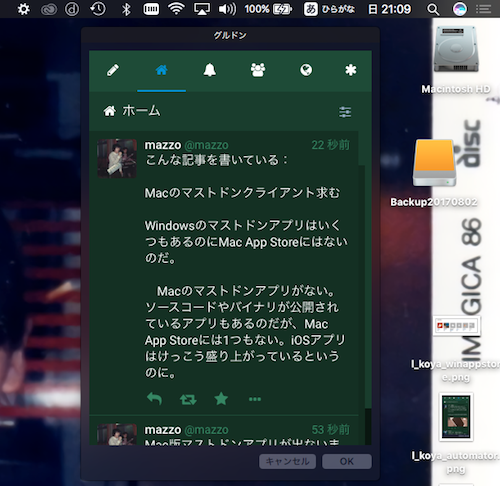Image resolution: width=500 pixels, height=486 pixels.
Task: Open the AirPlay display menu icon
Action: pyautogui.click(x=202, y=9)
